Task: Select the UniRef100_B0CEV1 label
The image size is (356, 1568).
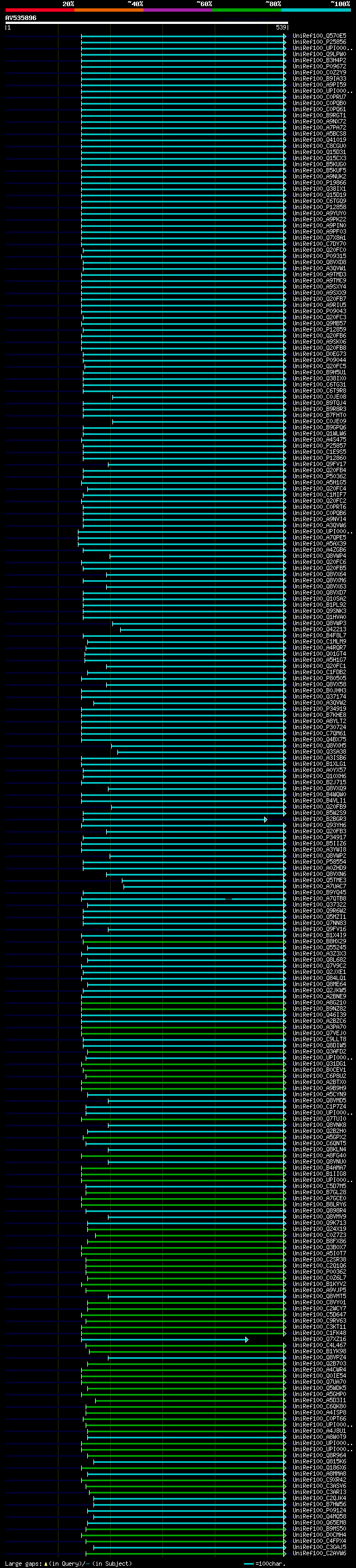Action: click(319, 1070)
